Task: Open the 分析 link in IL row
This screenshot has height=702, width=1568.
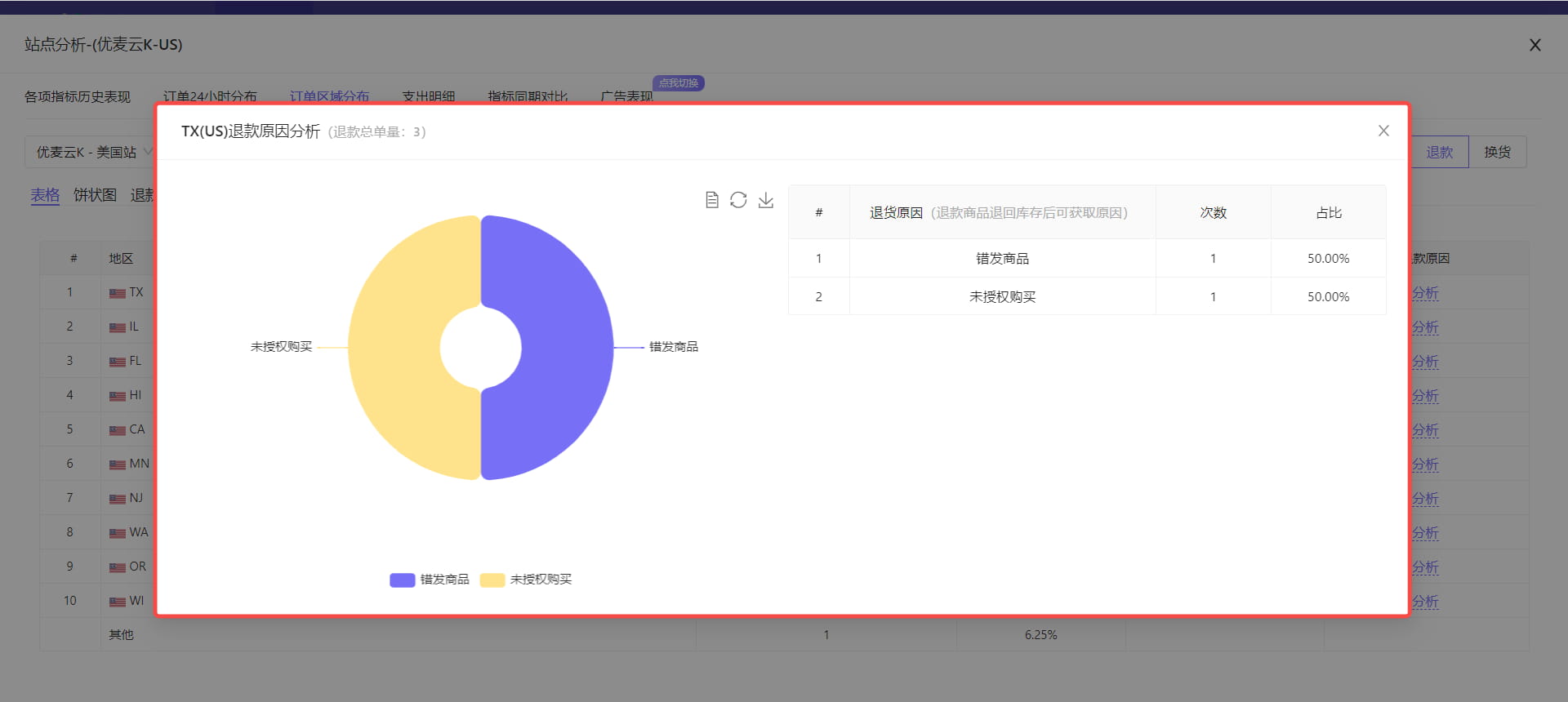Action: 1425,327
